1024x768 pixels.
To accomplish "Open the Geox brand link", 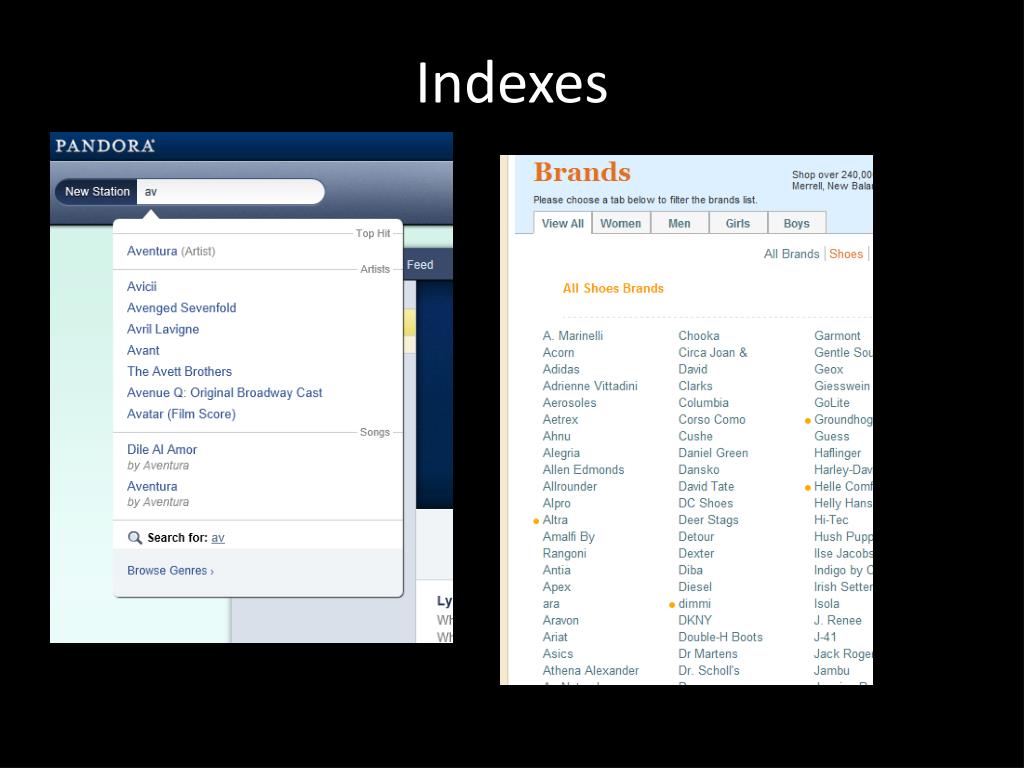I will click(x=829, y=369).
